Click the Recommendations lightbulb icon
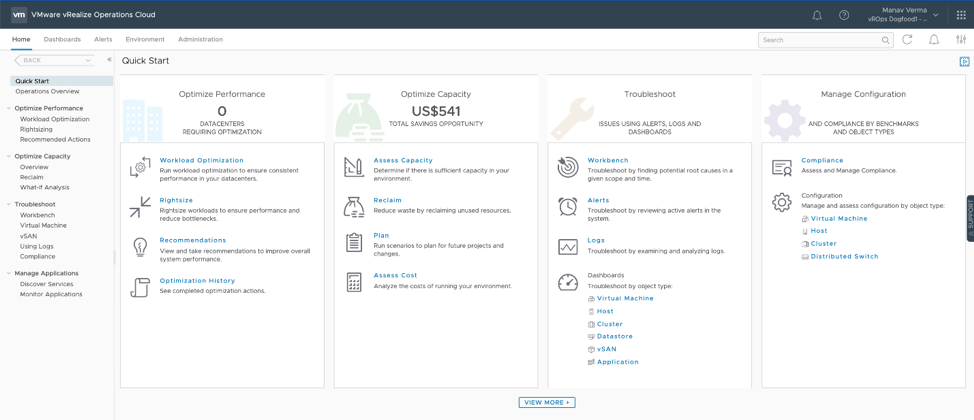Viewport: 974px width, 420px height. [x=140, y=247]
